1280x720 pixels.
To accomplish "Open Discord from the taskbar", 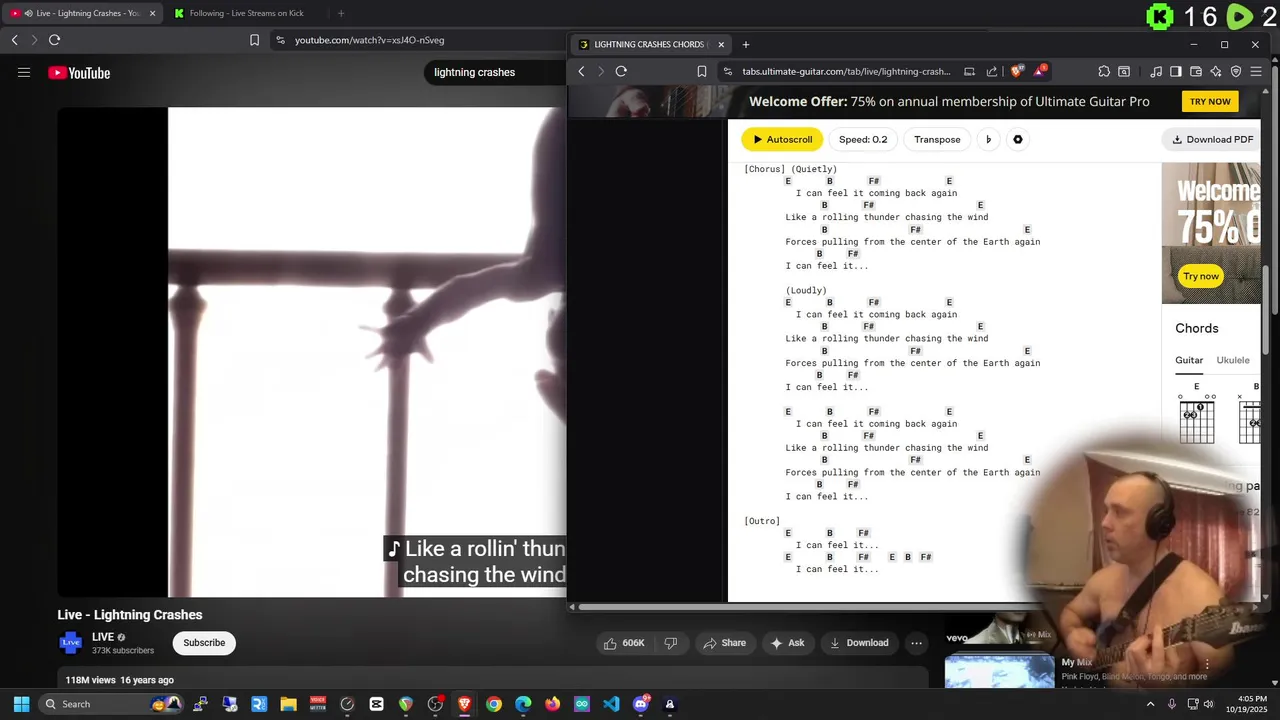I will pos(641,704).
